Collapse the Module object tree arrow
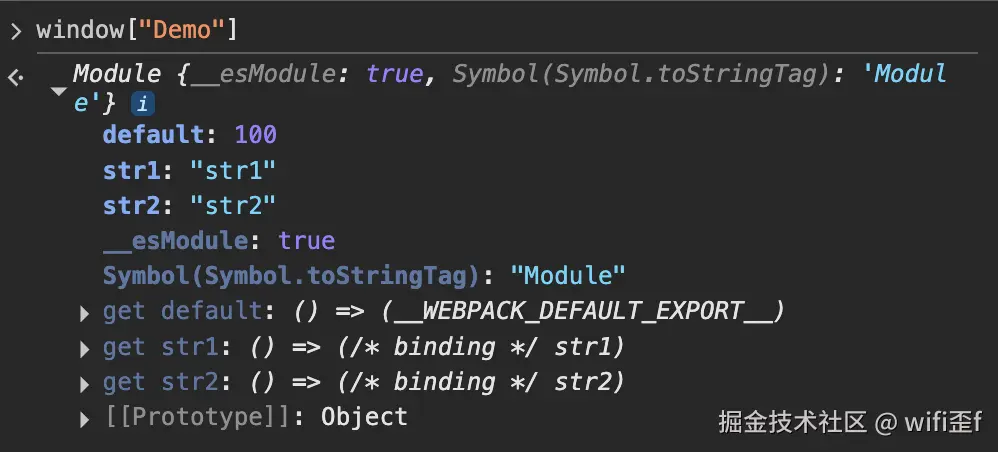This screenshot has width=998, height=452. pyautogui.click(x=59, y=91)
